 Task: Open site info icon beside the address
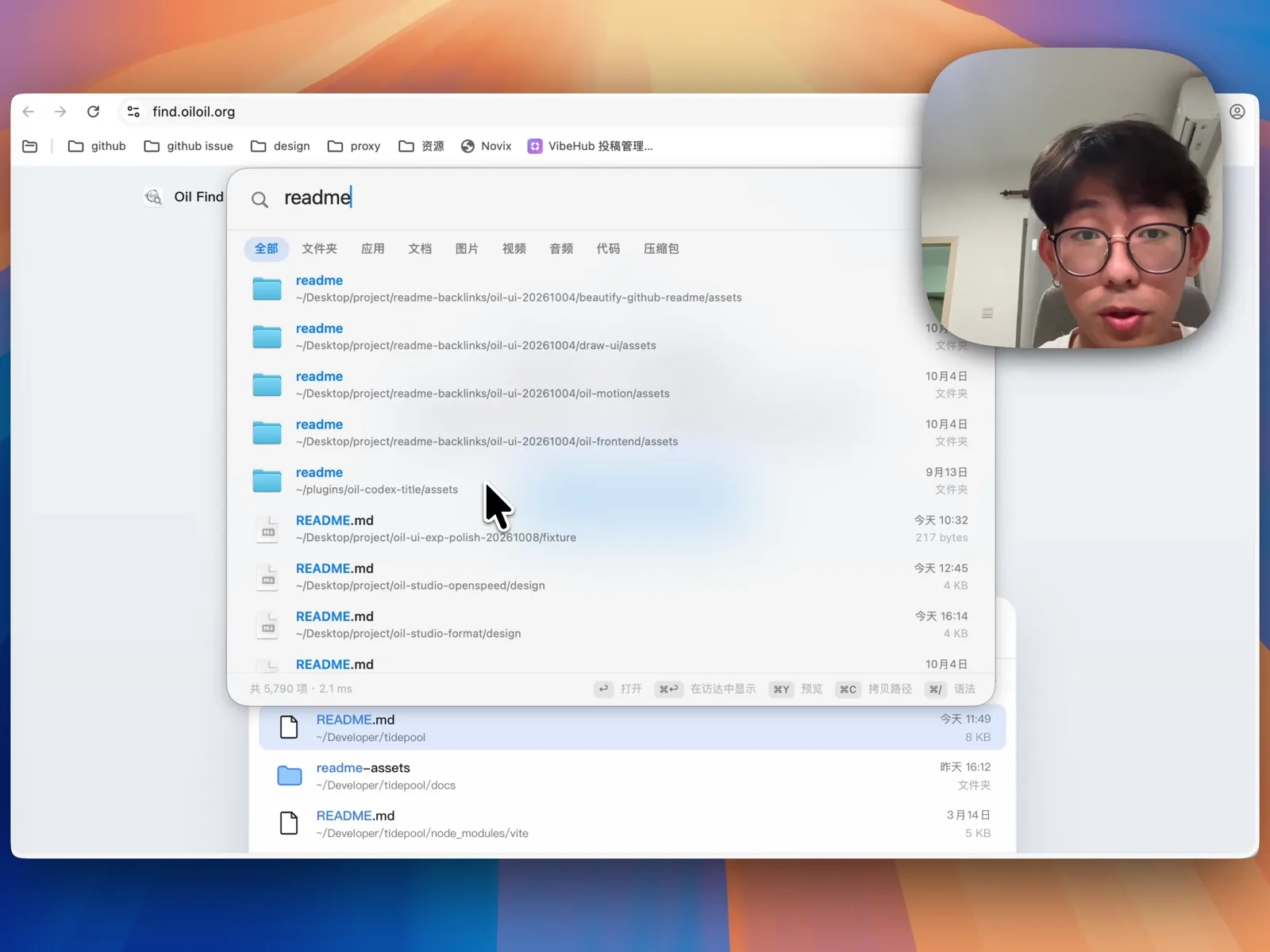point(133,112)
